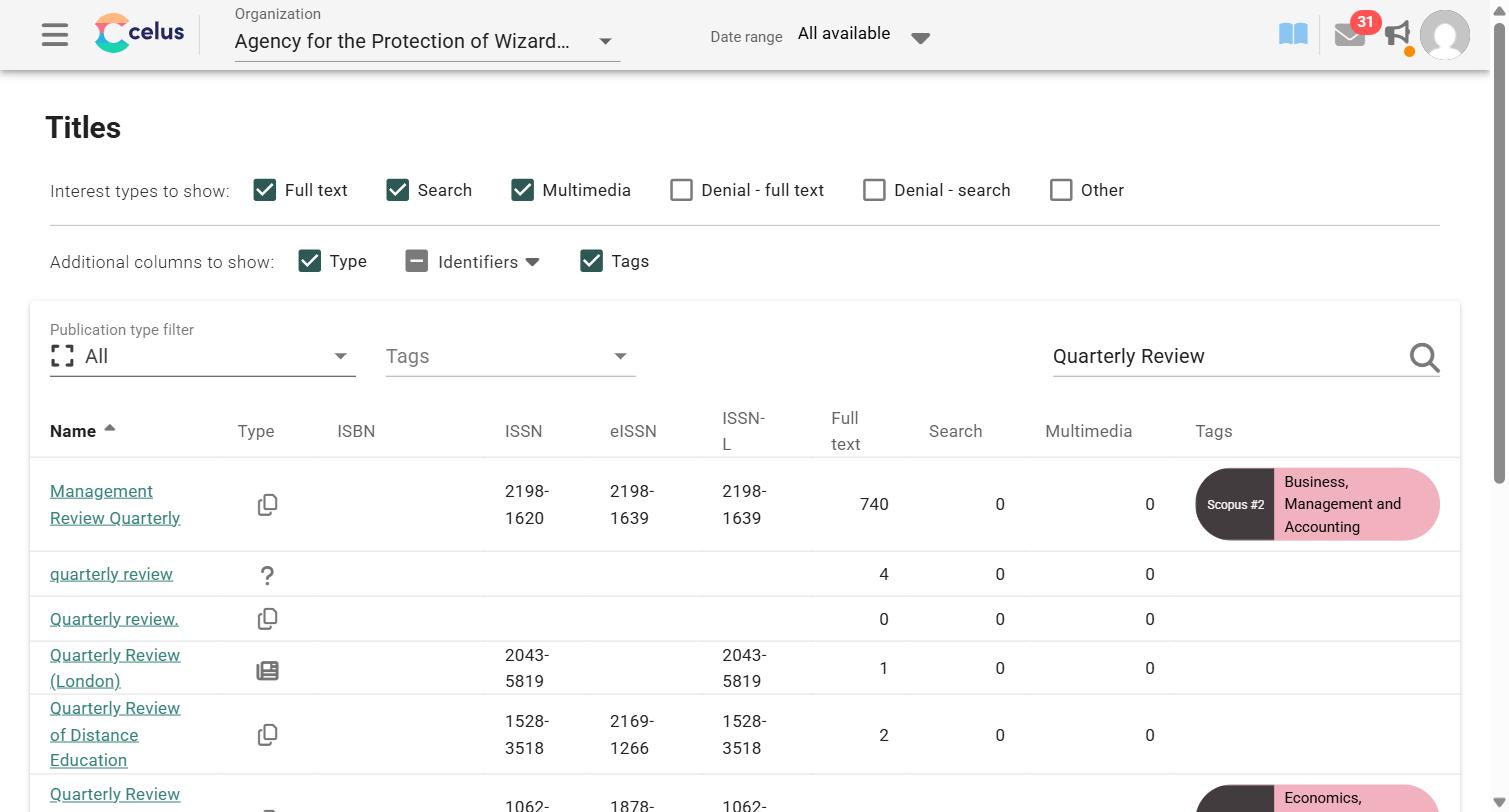Expand the Organization dropdown
1509x812 pixels.
427,41
